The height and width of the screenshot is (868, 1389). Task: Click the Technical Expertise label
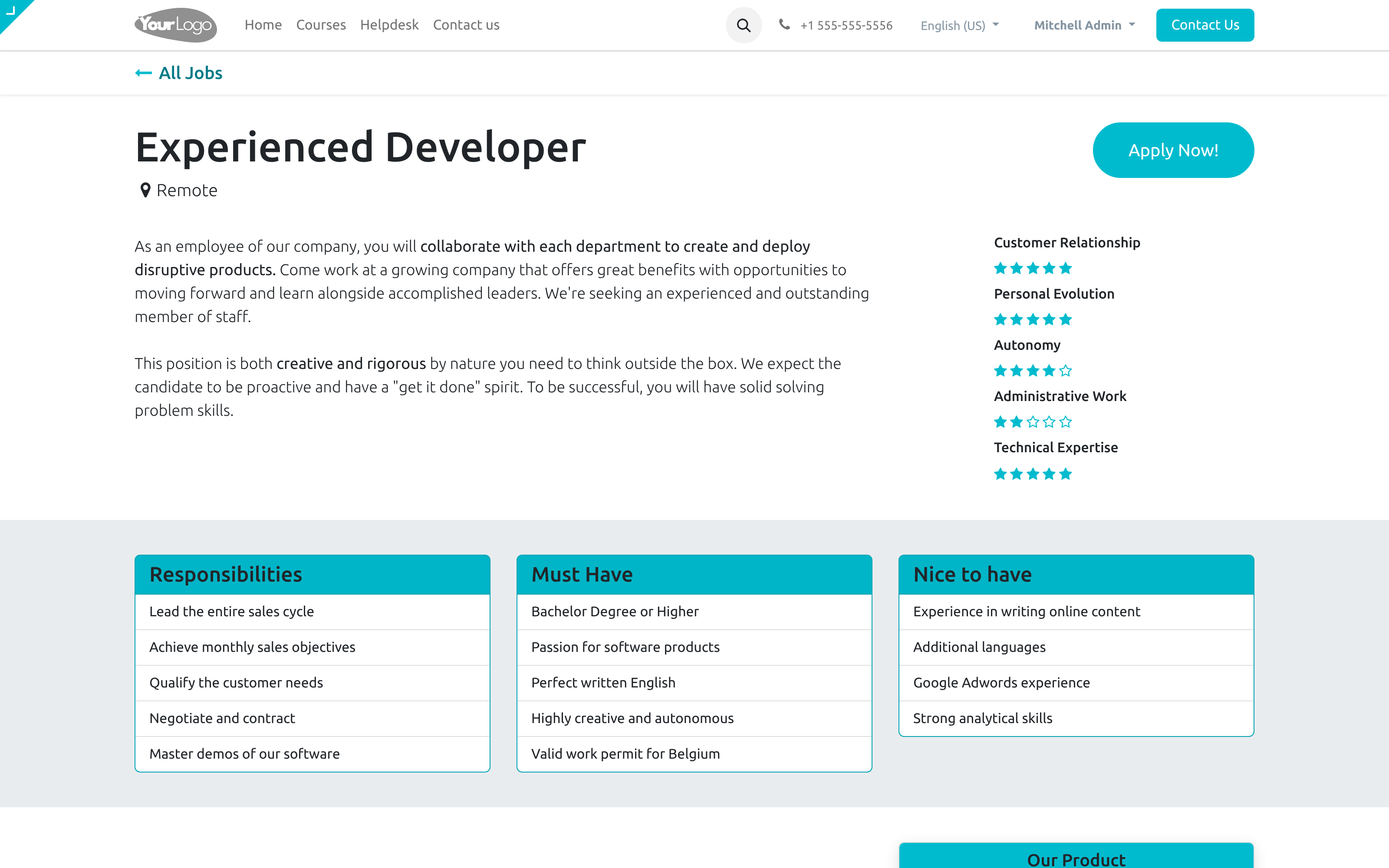pyautogui.click(x=1056, y=447)
